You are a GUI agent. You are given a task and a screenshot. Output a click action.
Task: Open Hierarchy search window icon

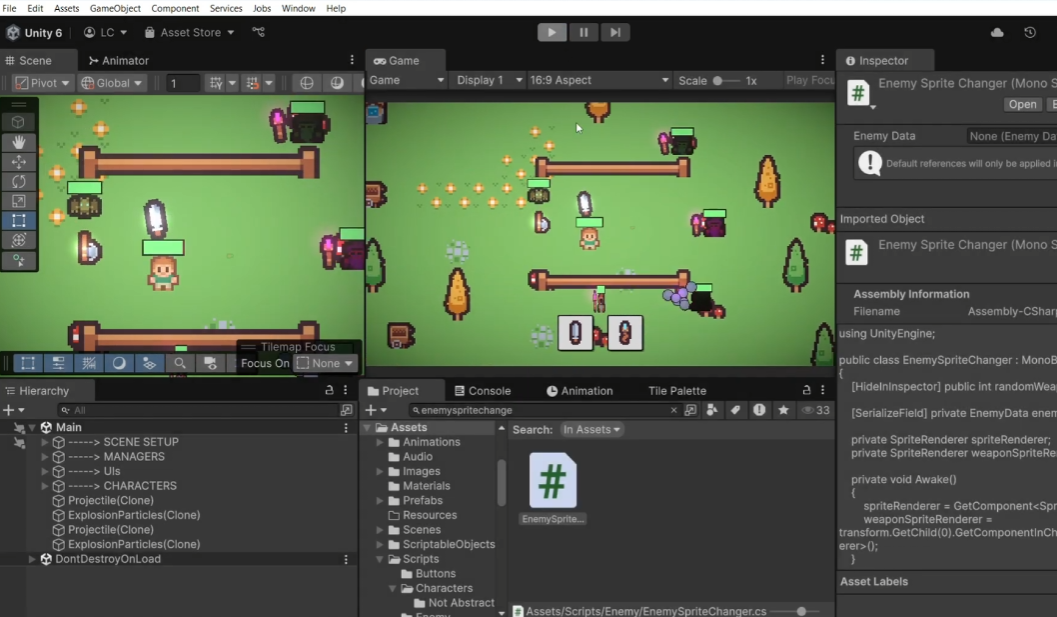click(346, 410)
